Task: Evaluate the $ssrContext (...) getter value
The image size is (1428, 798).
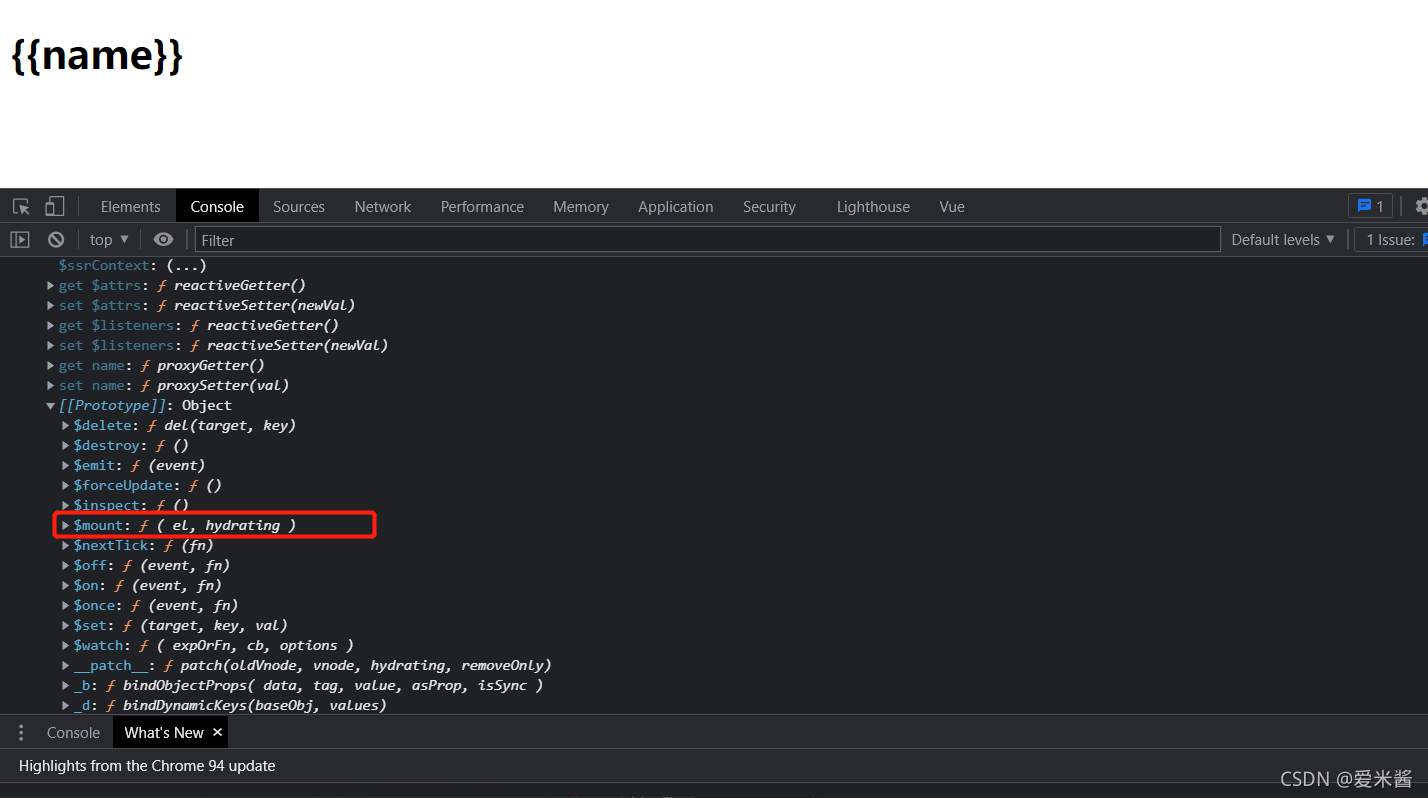Action: click(186, 266)
